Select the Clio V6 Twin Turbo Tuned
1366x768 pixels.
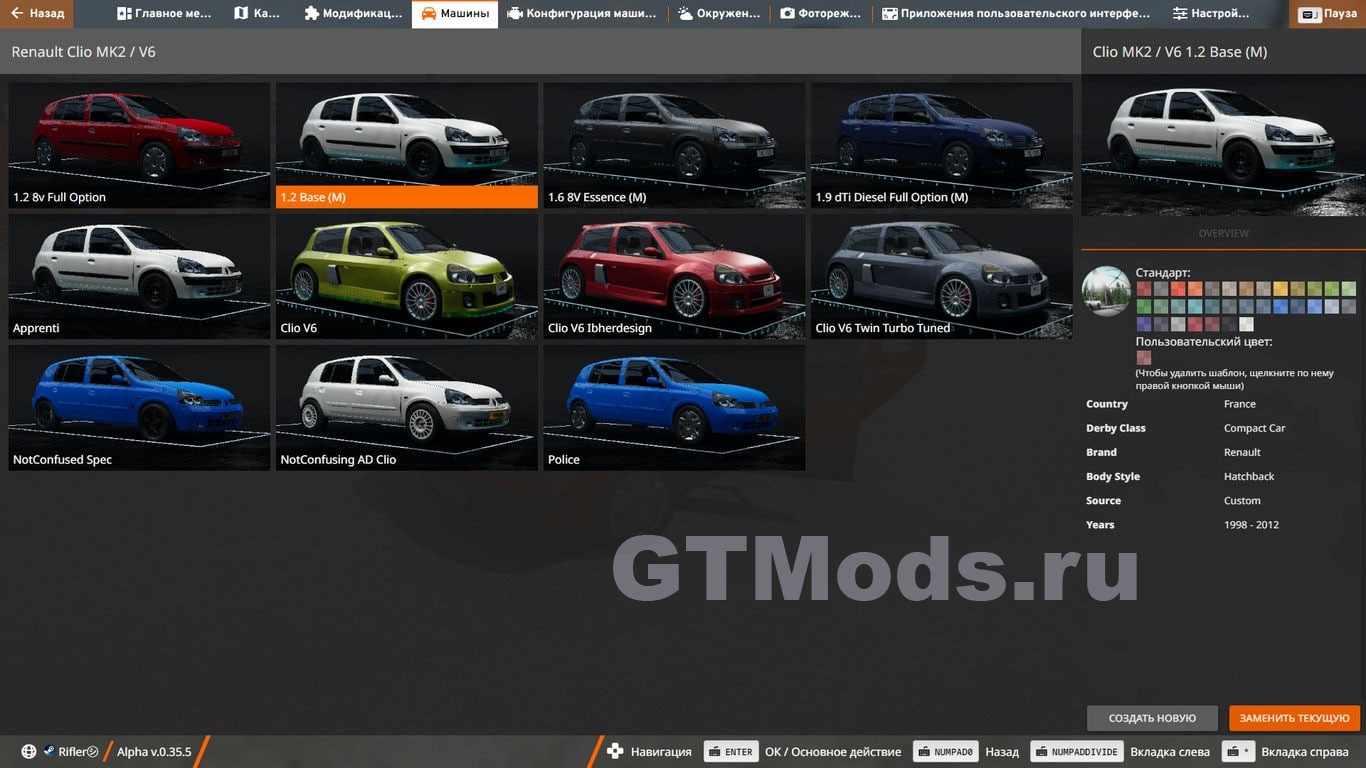(942, 276)
